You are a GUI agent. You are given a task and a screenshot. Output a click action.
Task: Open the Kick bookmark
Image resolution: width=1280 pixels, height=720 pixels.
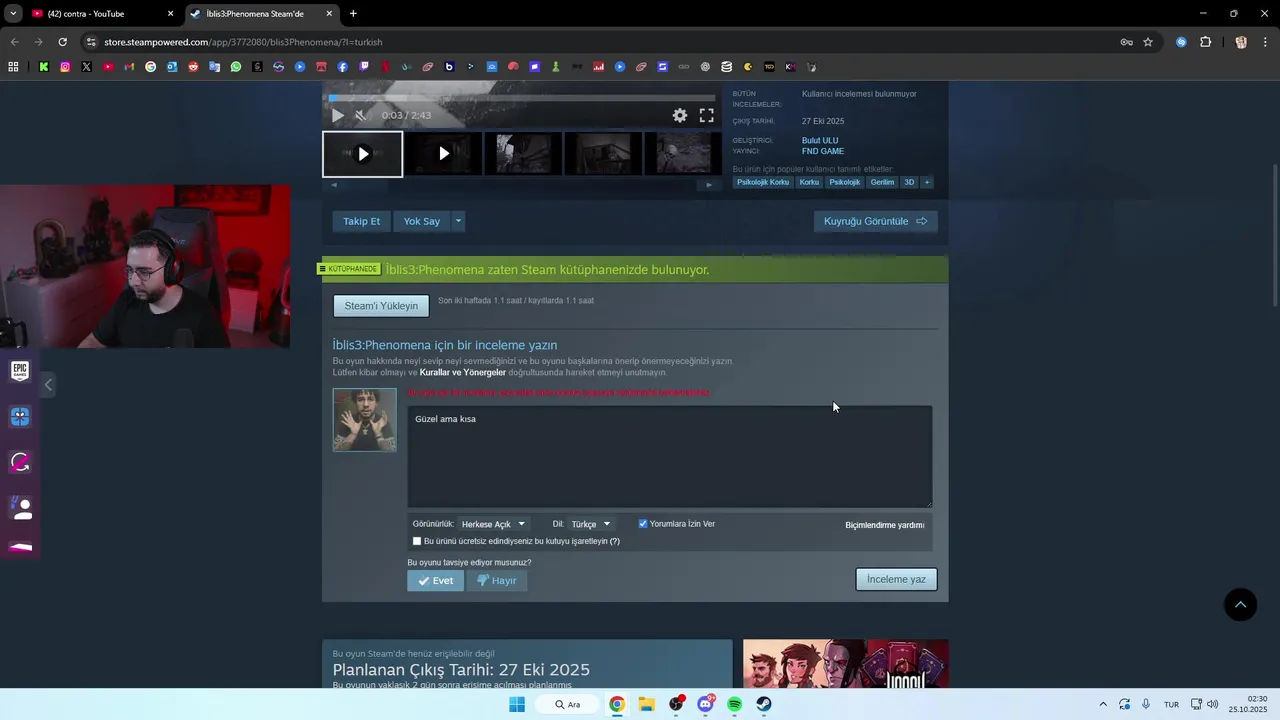(x=43, y=67)
